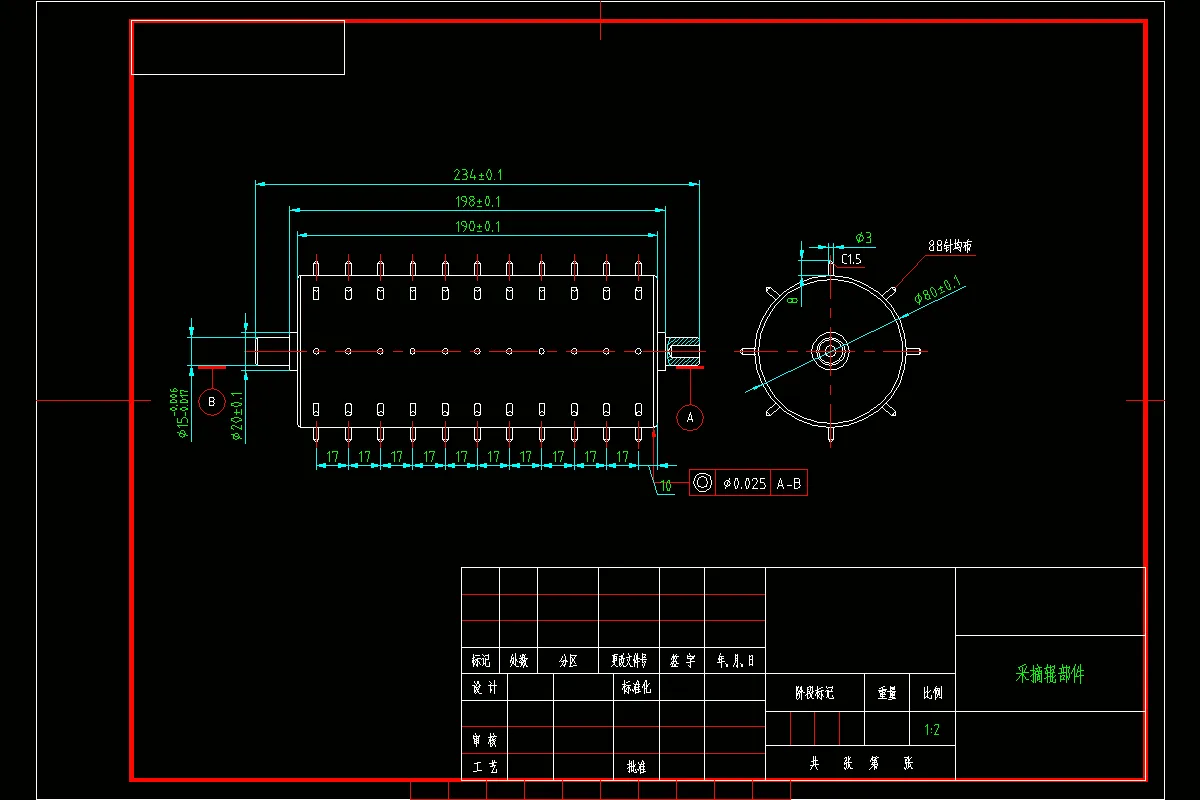This screenshot has width=1200, height=800.
Task: Pick the 190±0.1 dimension text
Action: coord(477,227)
